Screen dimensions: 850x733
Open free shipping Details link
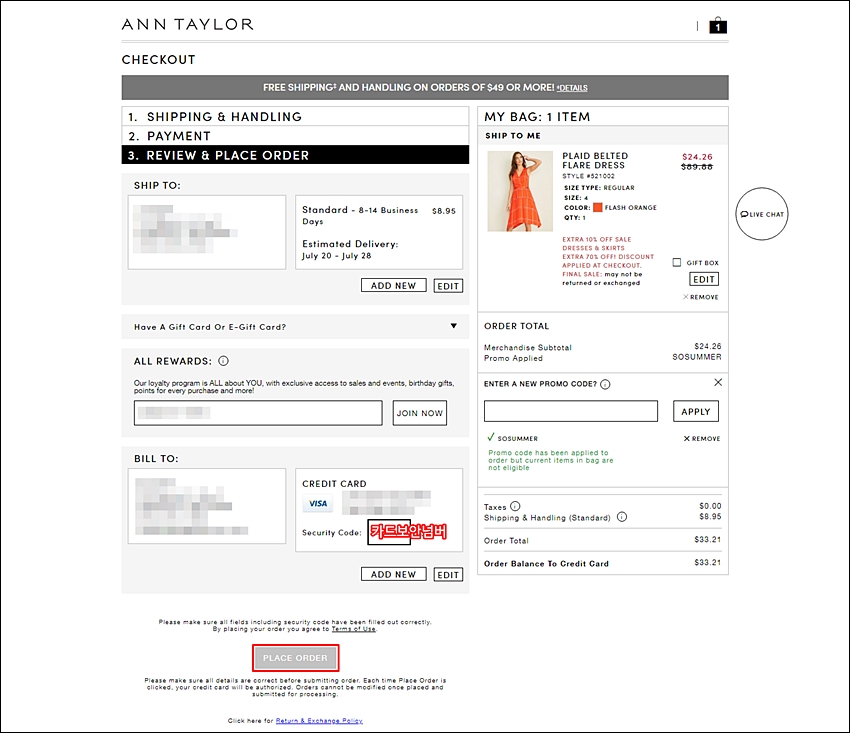572,88
